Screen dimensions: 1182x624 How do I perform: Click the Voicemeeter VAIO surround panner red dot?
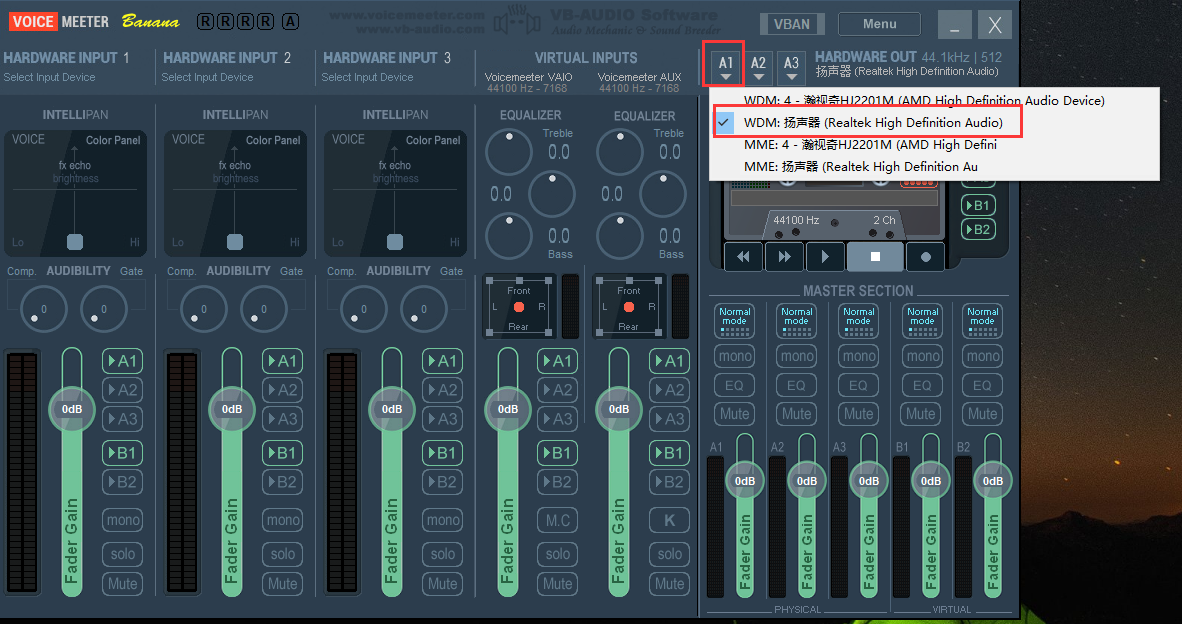pos(519,307)
